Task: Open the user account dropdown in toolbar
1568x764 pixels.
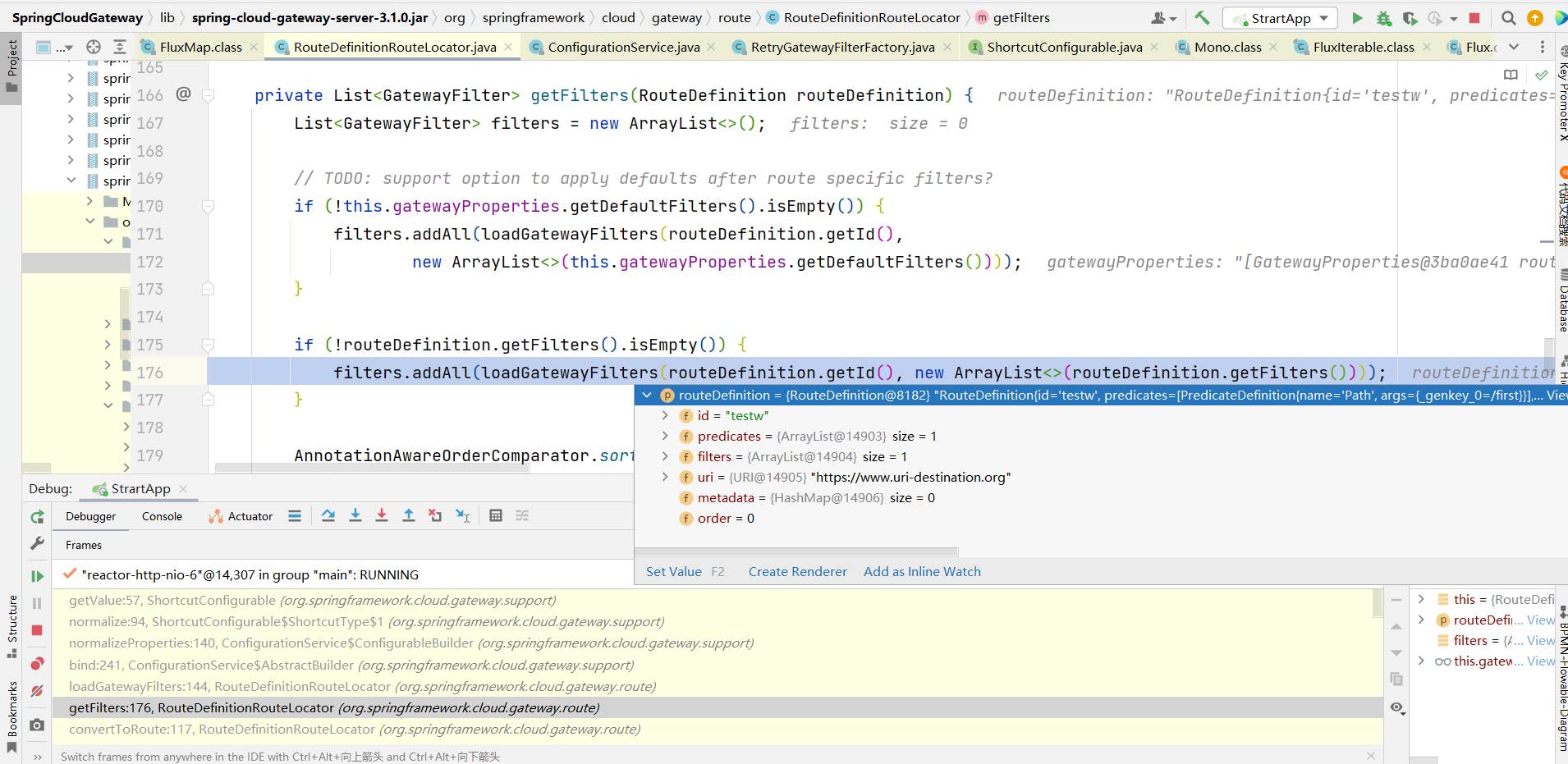Action: tap(1163, 17)
